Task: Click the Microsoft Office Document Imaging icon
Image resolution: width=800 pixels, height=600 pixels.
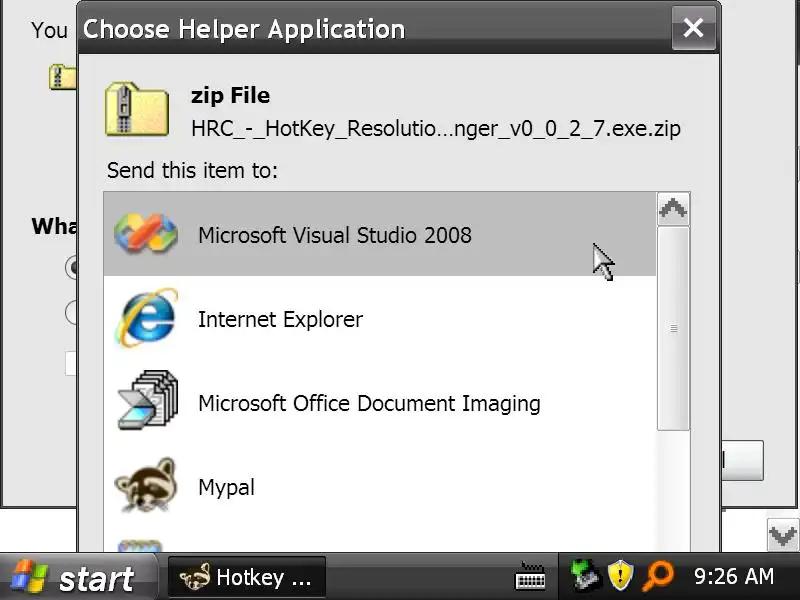Action: (147, 401)
